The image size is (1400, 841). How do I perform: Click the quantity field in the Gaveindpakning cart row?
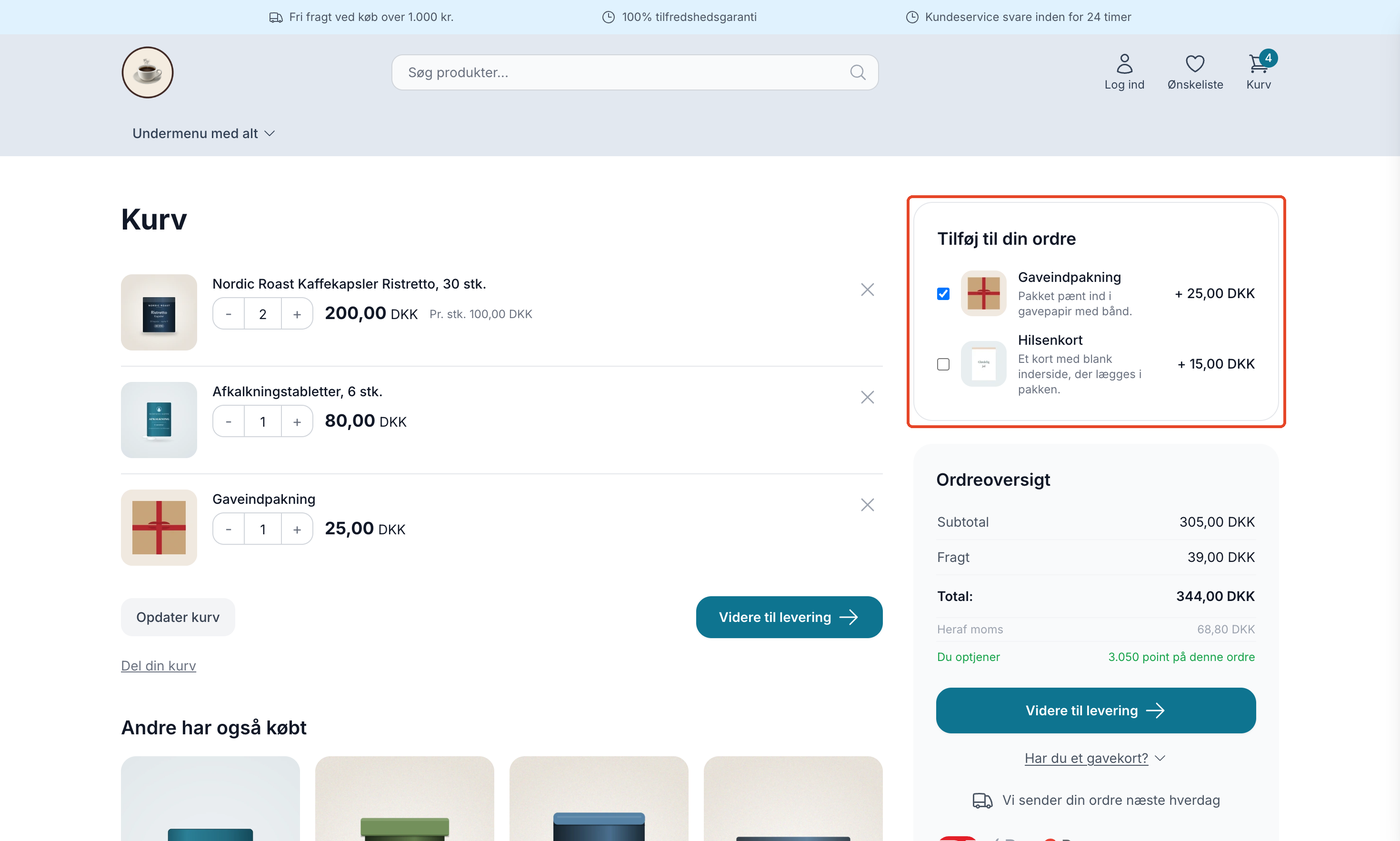pyautogui.click(x=263, y=529)
